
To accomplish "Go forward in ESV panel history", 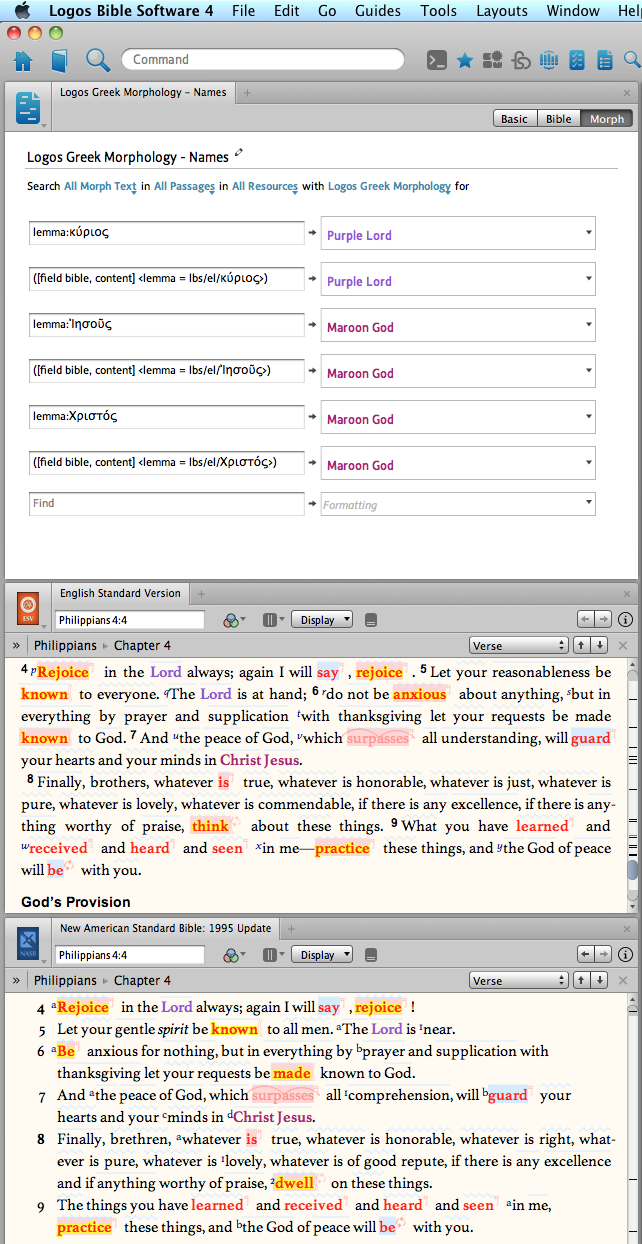I will click(604, 620).
